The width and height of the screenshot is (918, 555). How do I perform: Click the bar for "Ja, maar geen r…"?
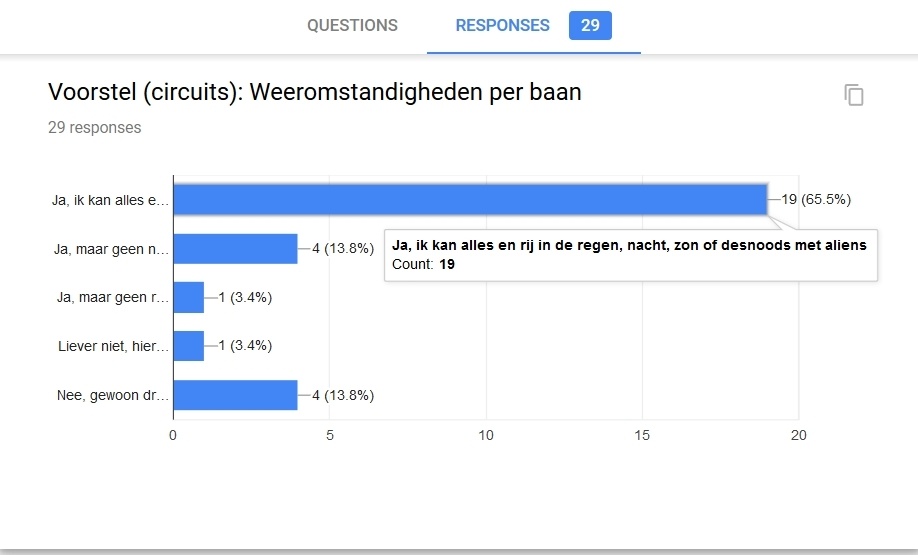point(188,297)
